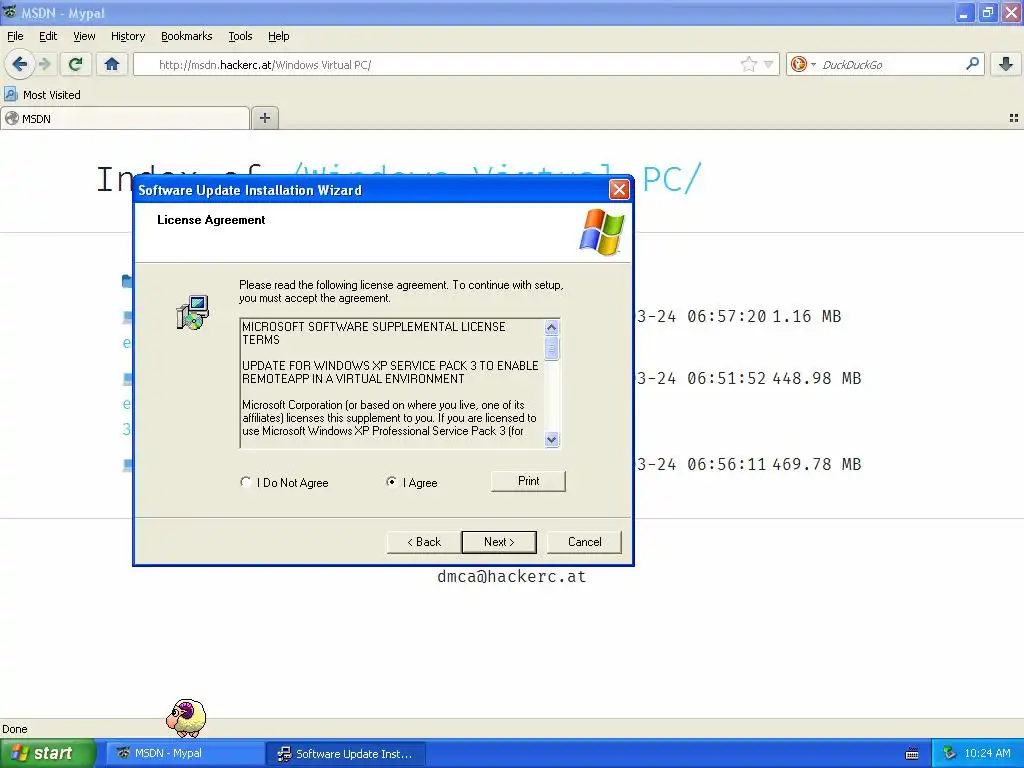The height and width of the screenshot is (768, 1024).
Task: Cancel the Software Update wizard
Action: point(584,542)
